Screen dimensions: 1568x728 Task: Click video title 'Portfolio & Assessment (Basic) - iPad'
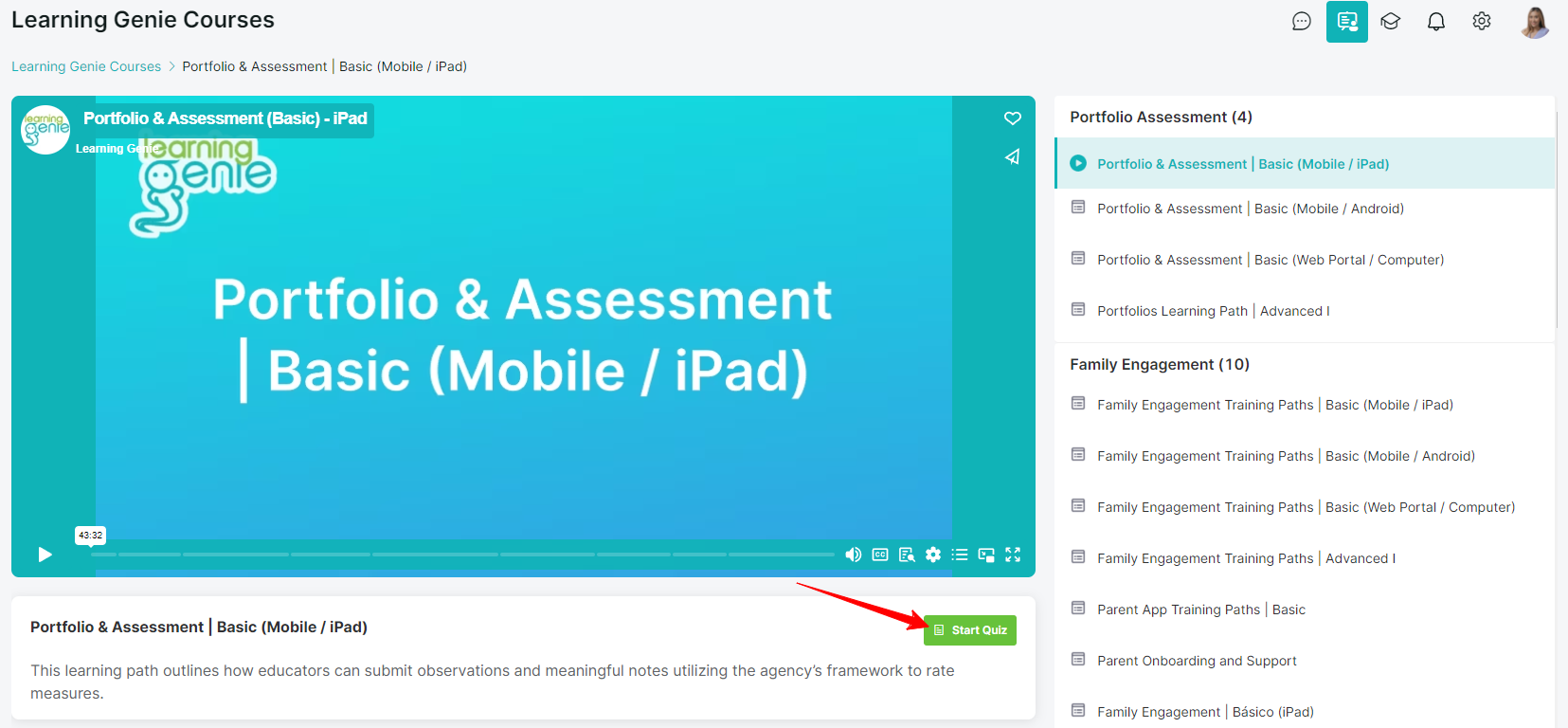tap(225, 118)
